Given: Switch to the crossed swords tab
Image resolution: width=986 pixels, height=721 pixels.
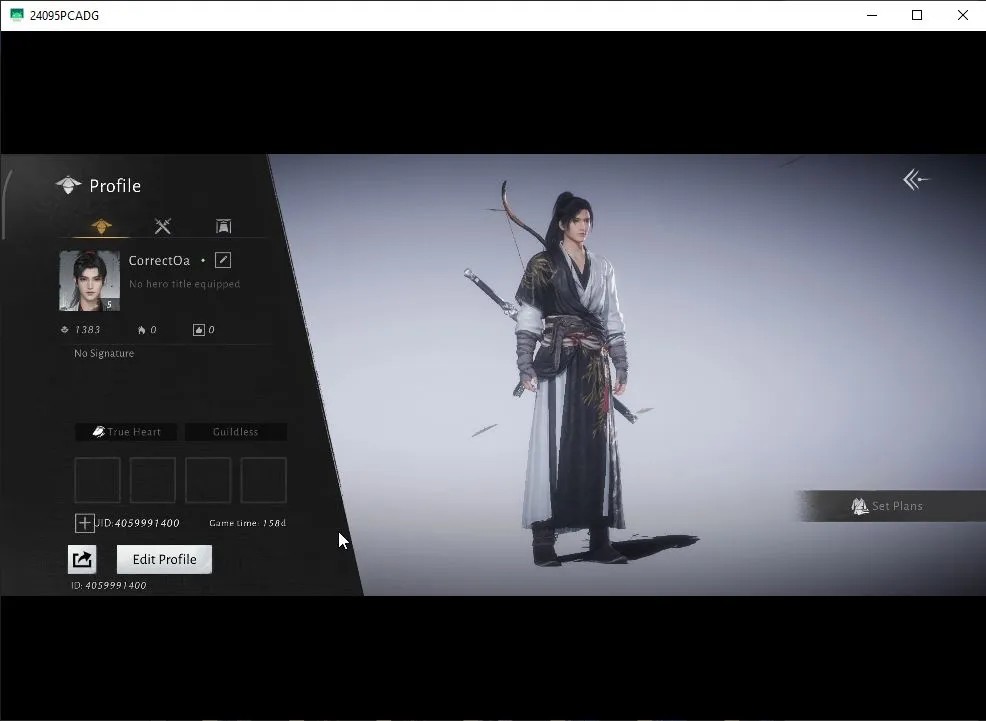Looking at the screenshot, I should (163, 226).
